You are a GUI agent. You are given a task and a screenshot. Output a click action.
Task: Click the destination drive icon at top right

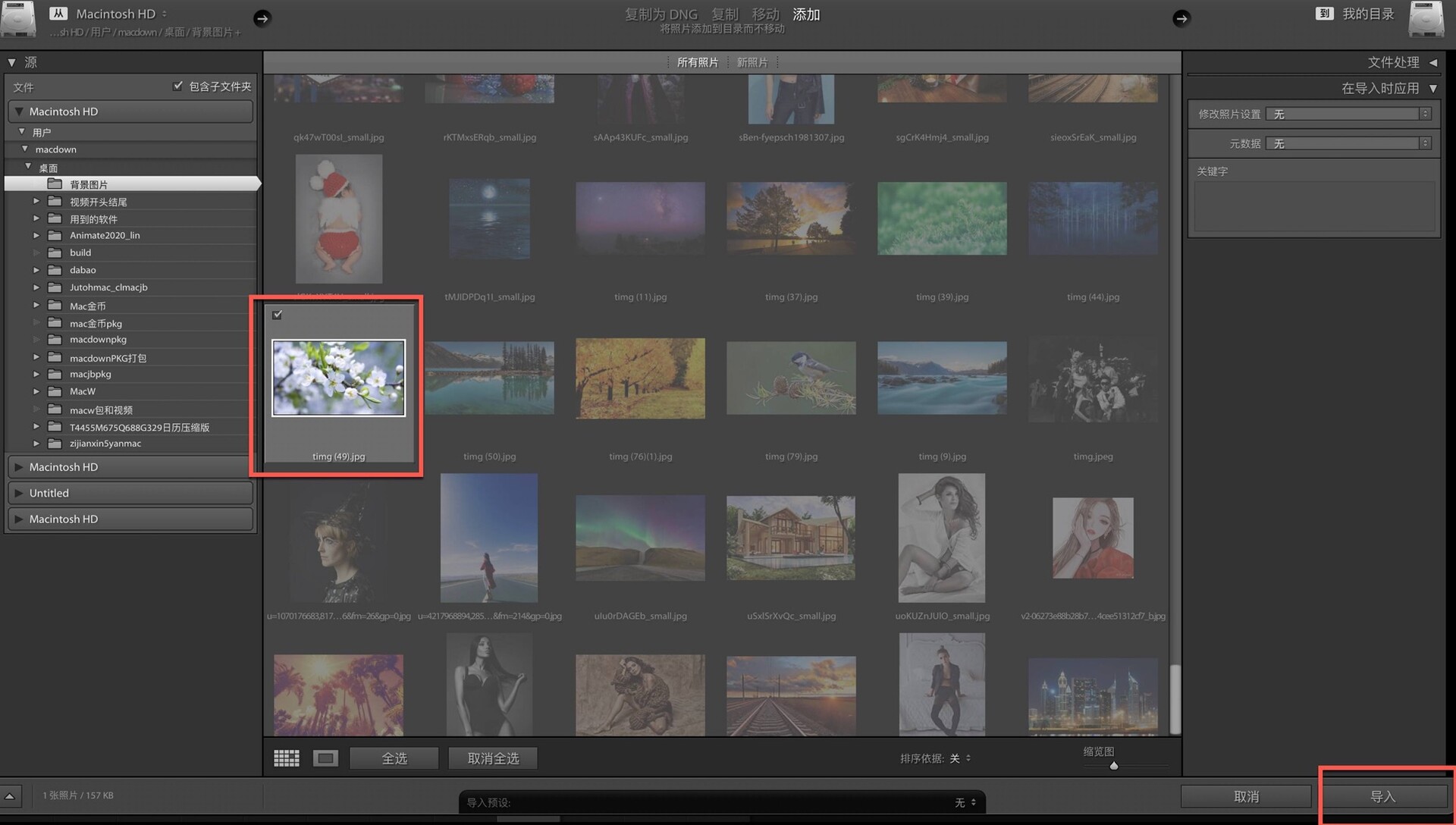1426,18
